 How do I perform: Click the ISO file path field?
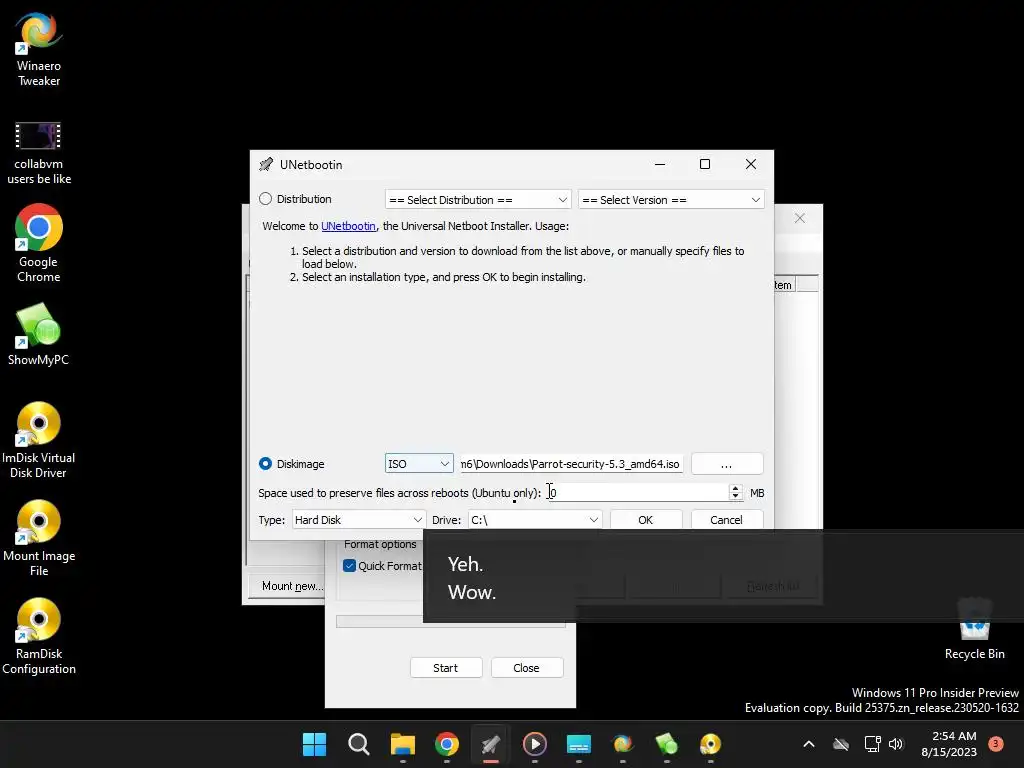point(571,464)
